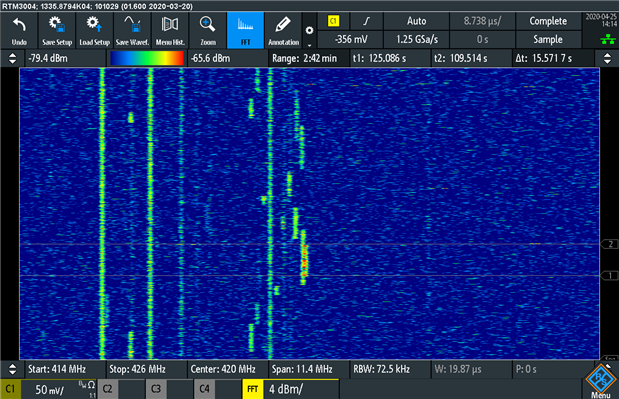The width and height of the screenshot is (619, 399).
Task: Open the Start frequency stepper arrows
Action: click(12, 369)
